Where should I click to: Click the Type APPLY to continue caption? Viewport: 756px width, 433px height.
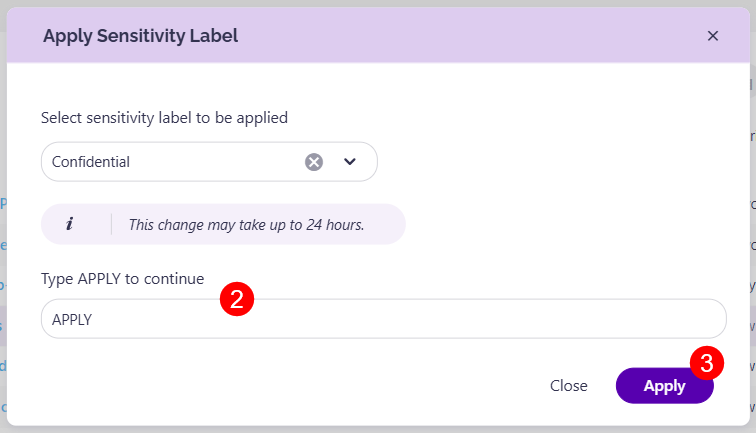[x=123, y=278]
